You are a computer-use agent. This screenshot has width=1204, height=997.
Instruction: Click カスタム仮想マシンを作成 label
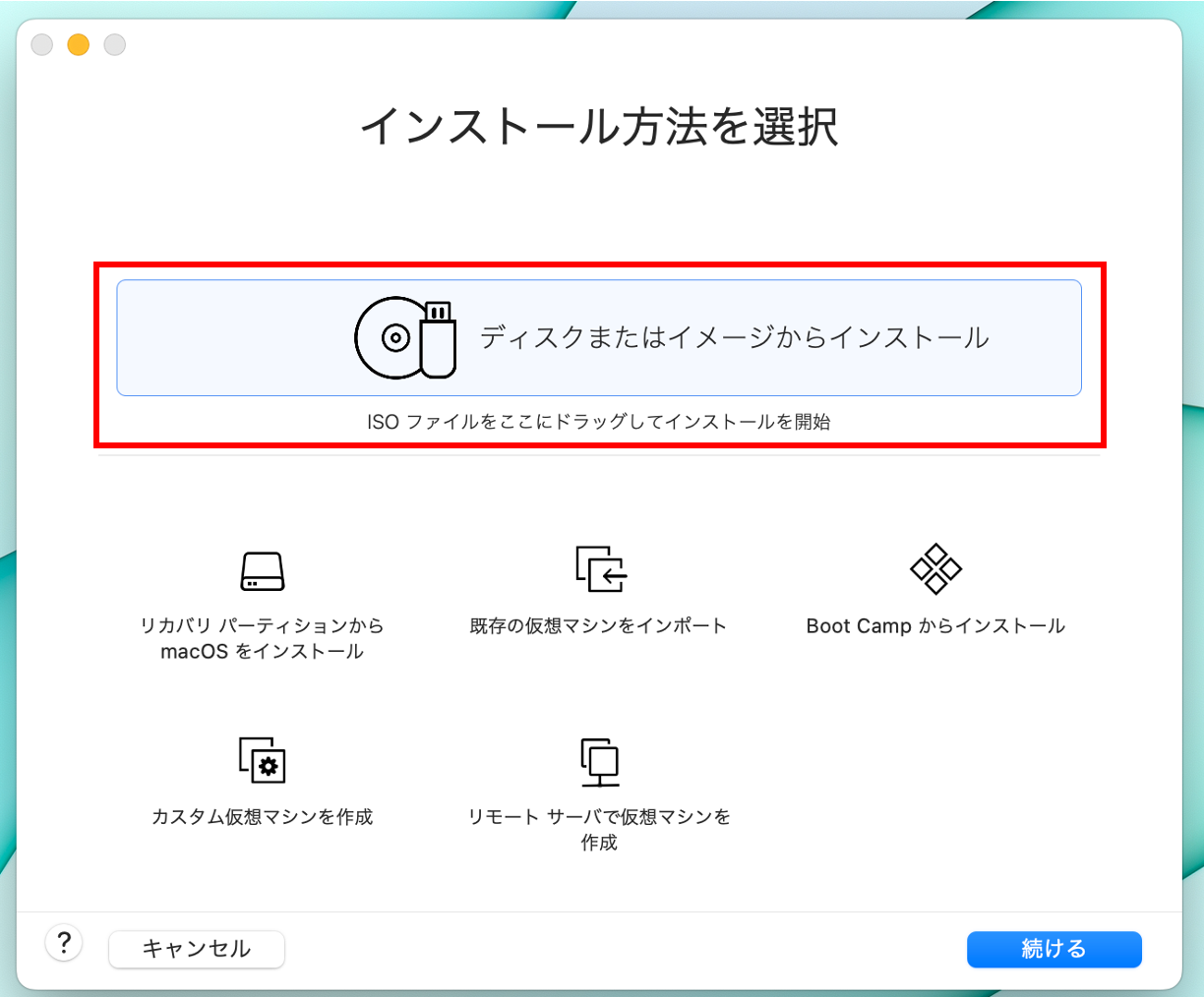pos(263,817)
